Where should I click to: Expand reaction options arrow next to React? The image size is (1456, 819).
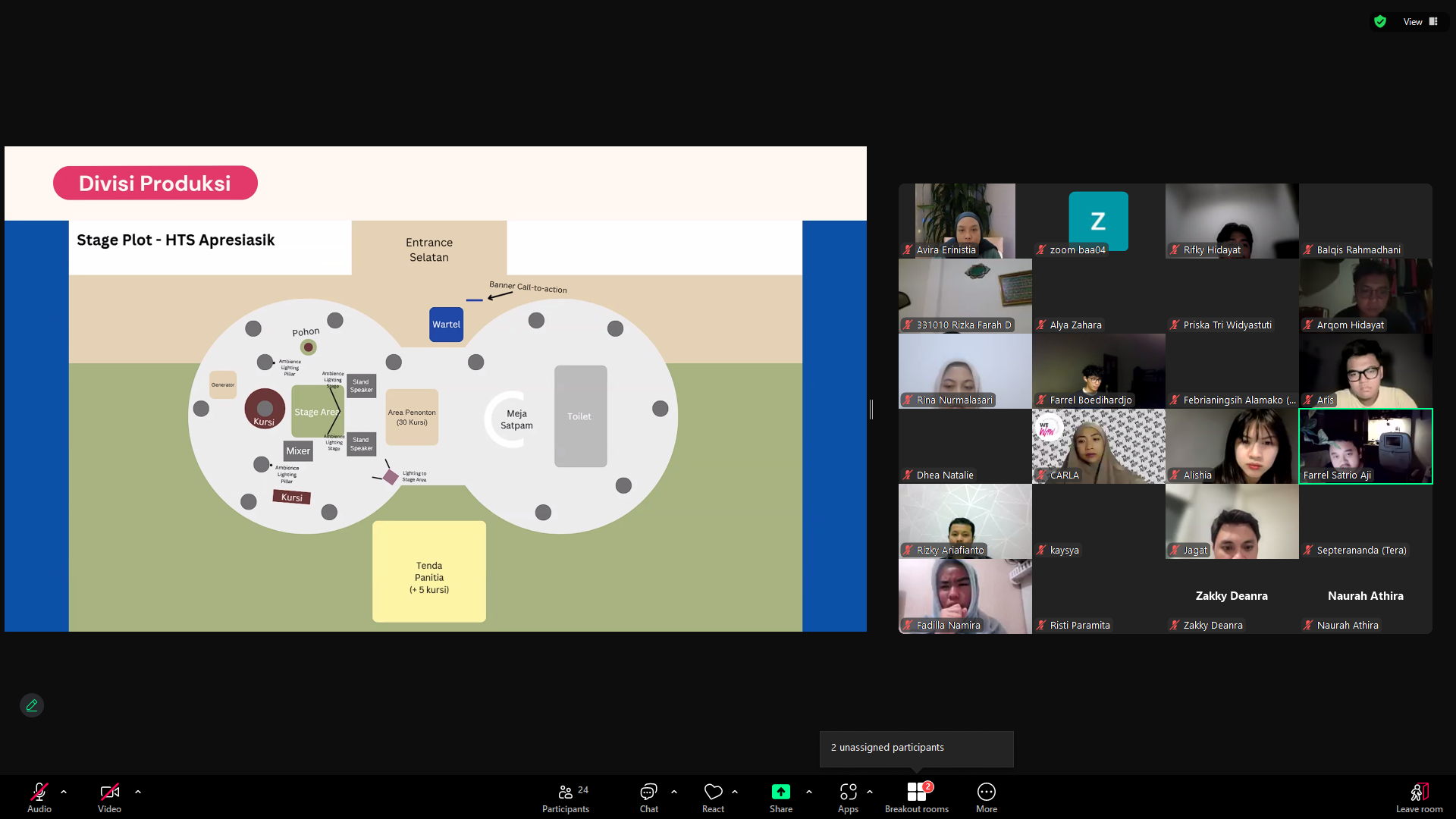coord(735,792)
